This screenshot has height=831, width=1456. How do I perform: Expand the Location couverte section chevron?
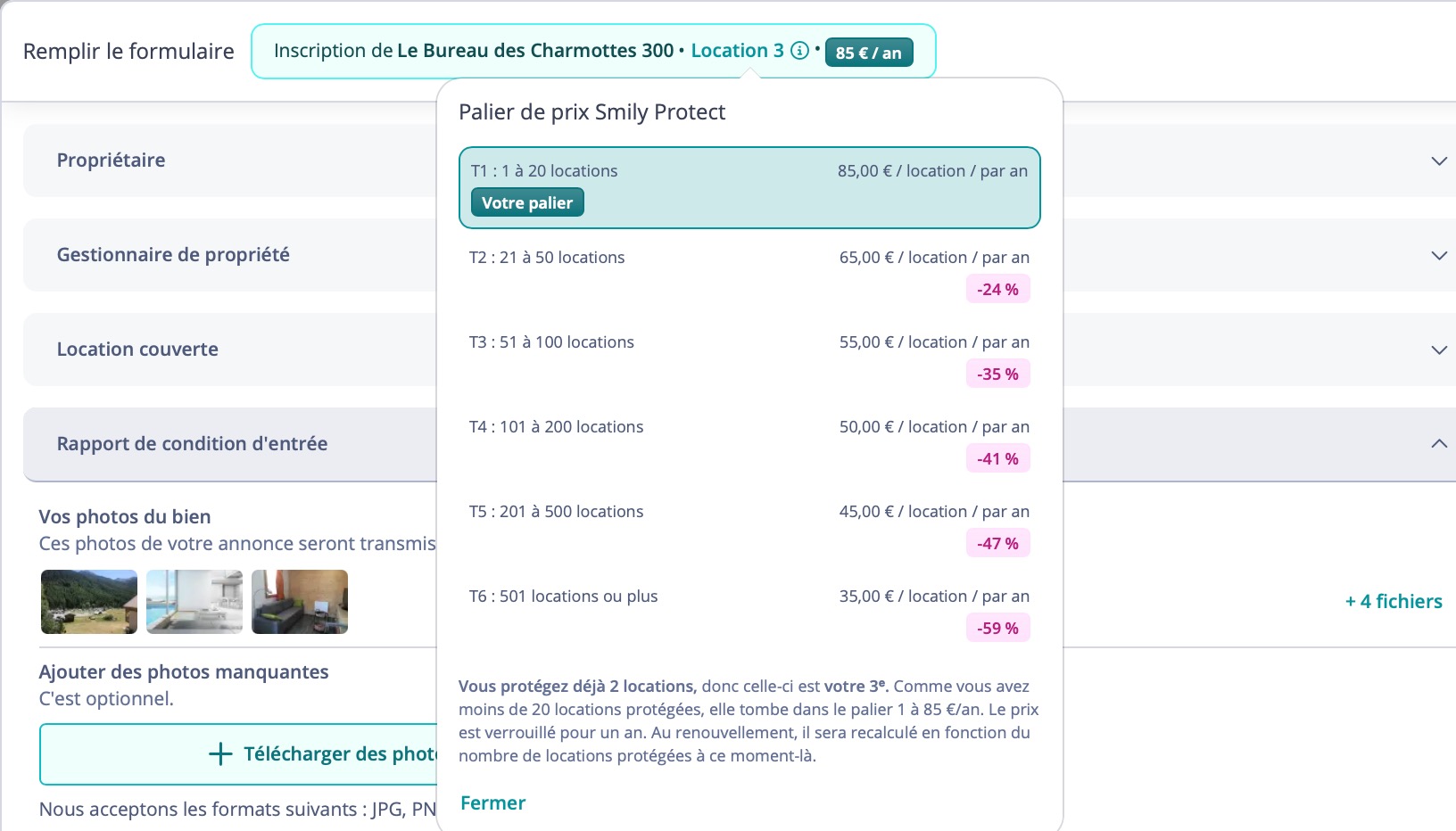1438,350
